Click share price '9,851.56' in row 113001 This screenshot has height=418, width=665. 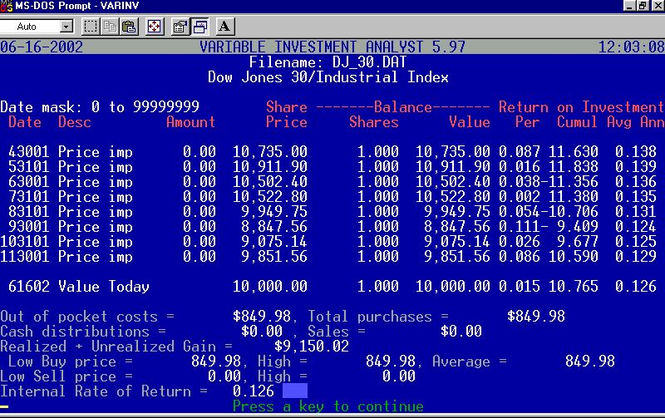[x=274, y=256]
